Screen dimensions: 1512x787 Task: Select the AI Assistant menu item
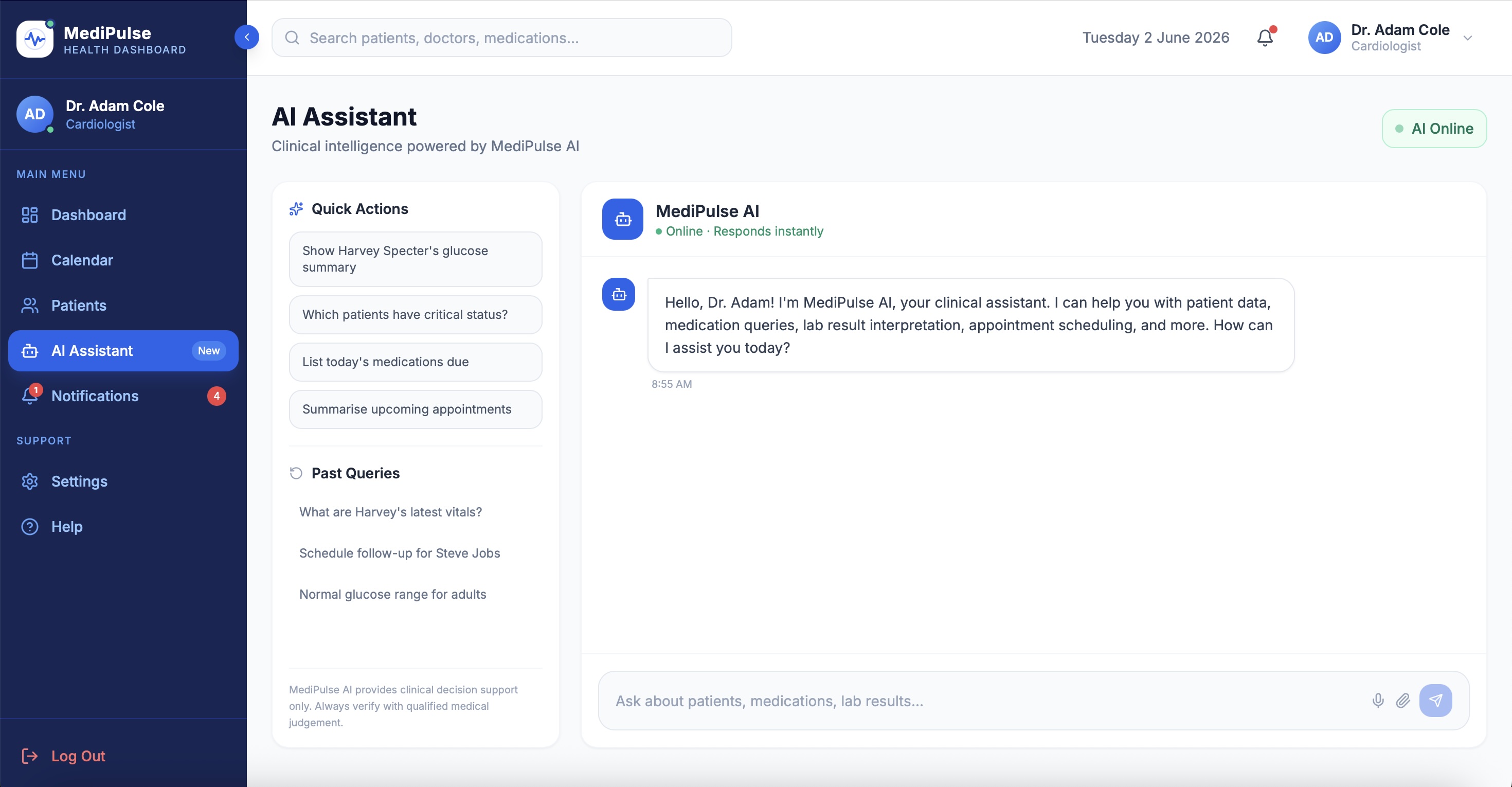pos(123,351)
